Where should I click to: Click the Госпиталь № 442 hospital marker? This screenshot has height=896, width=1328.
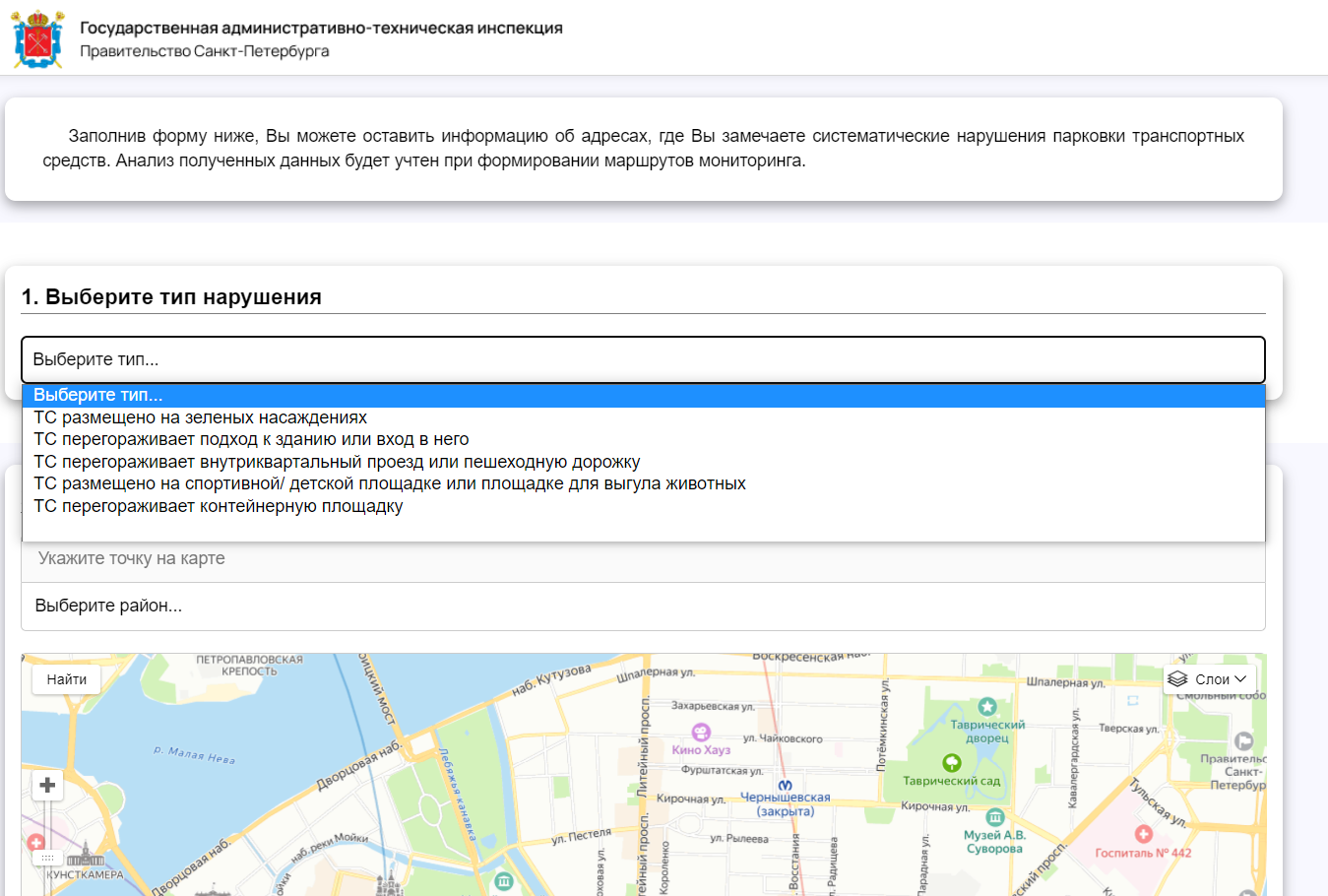coord(1143,834)
